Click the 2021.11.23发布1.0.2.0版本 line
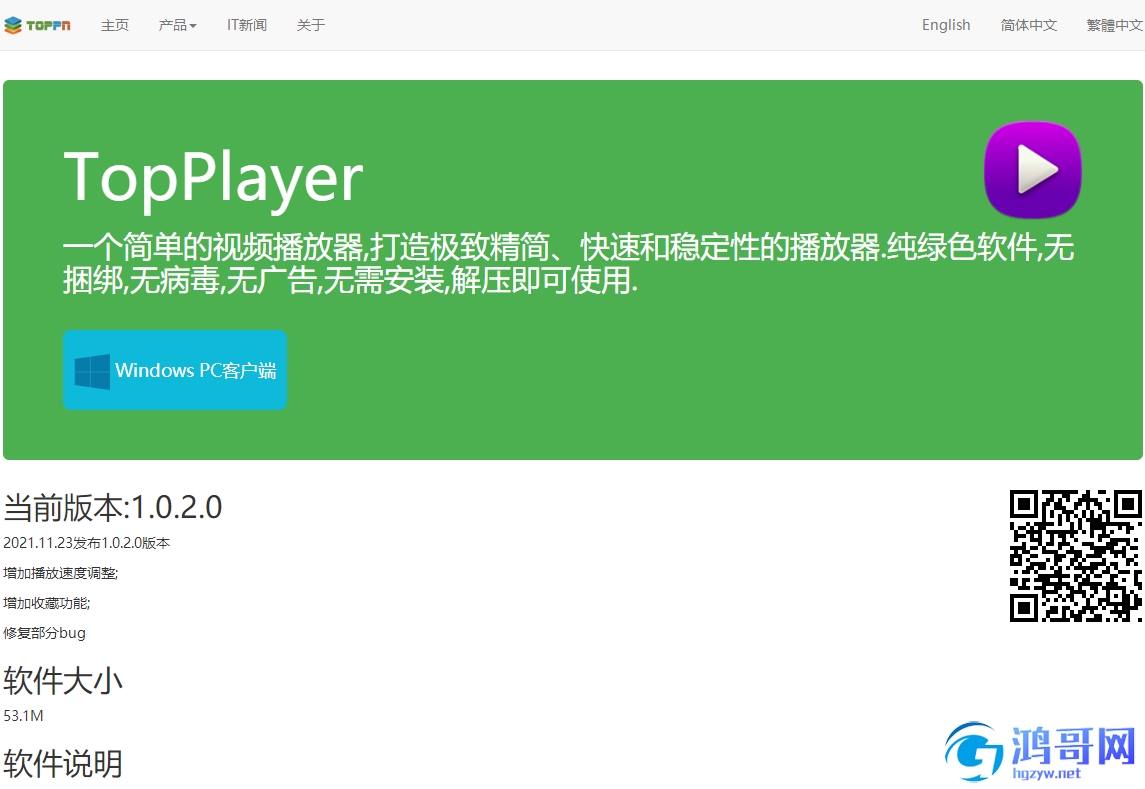The width and height of the screenshot is (1145, 789). coord(87,543)
